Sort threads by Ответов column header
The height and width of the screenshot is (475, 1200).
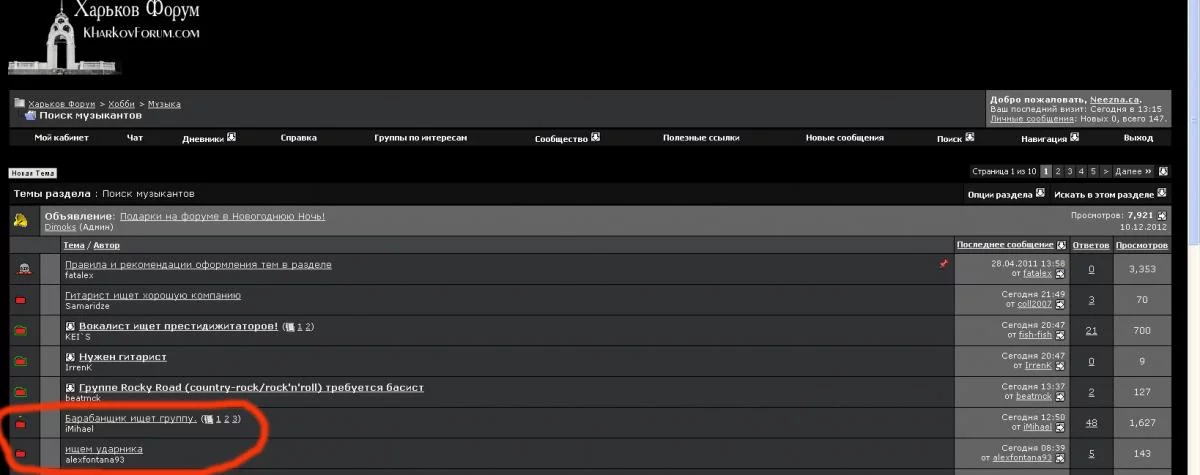click(x=1091, y=245)
